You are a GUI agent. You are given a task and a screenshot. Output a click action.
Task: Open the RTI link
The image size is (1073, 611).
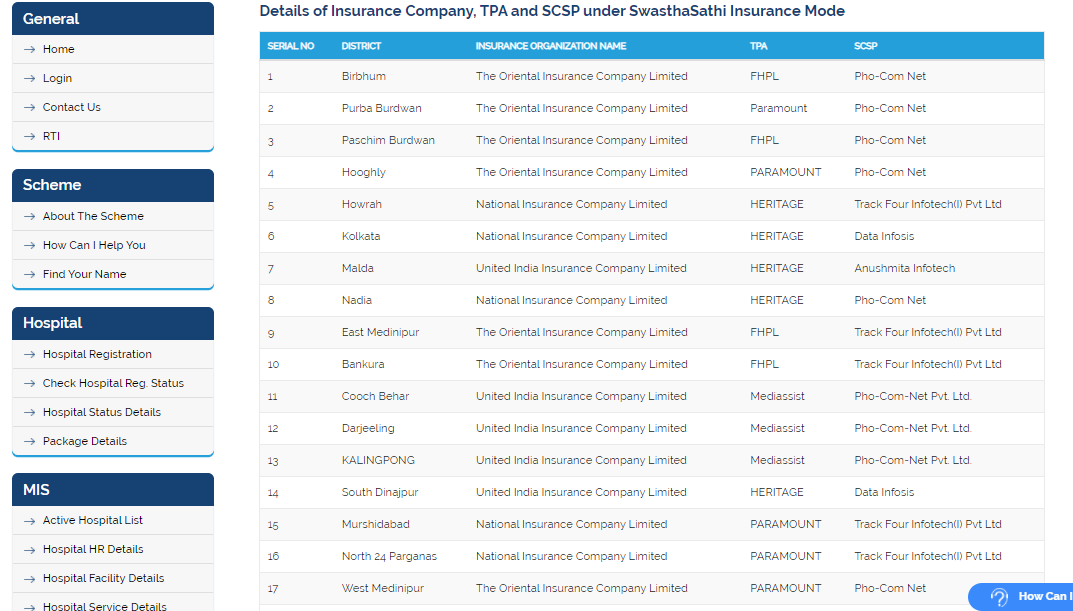pyautogui.click(x=51, y=136)
